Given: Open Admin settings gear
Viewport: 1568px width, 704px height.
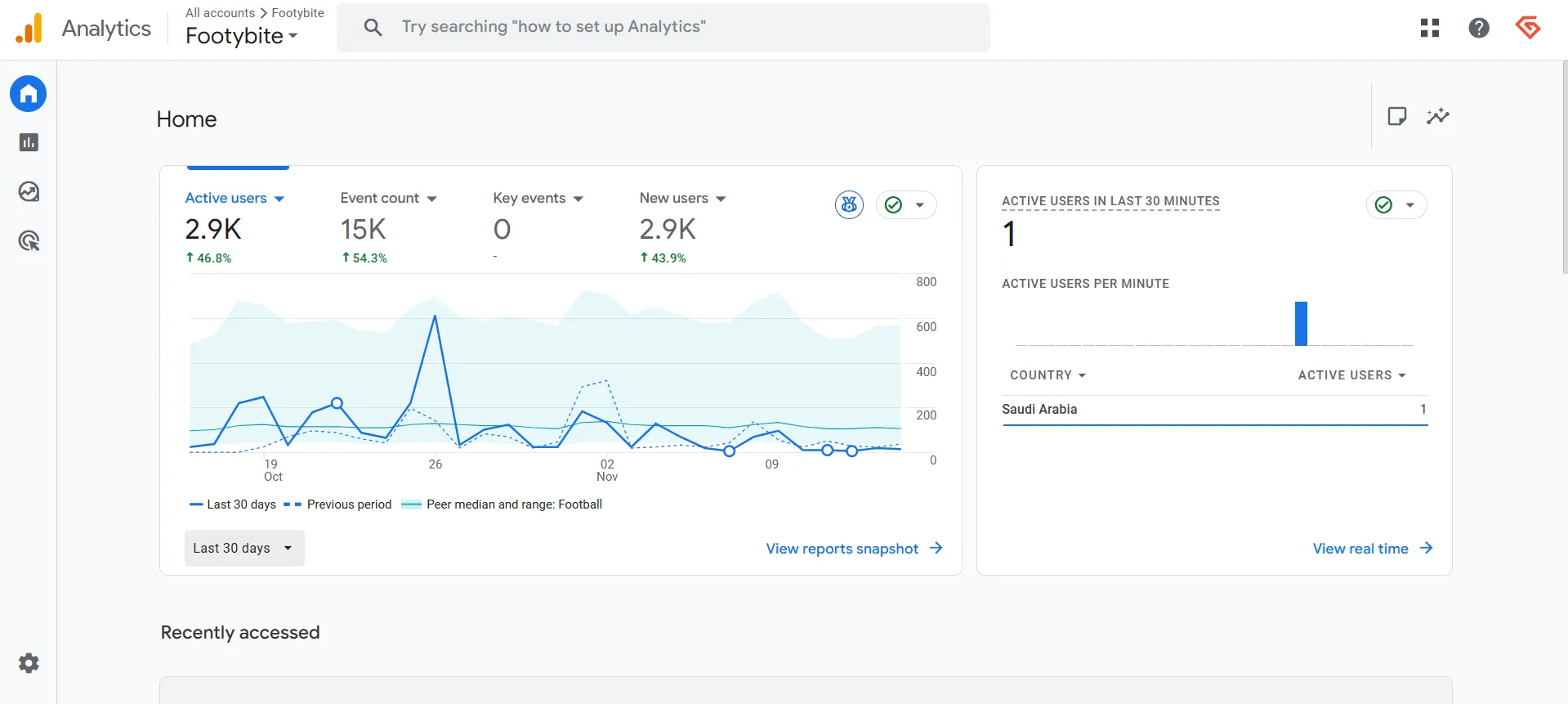Looking at the screenshot, I should 29,663.
